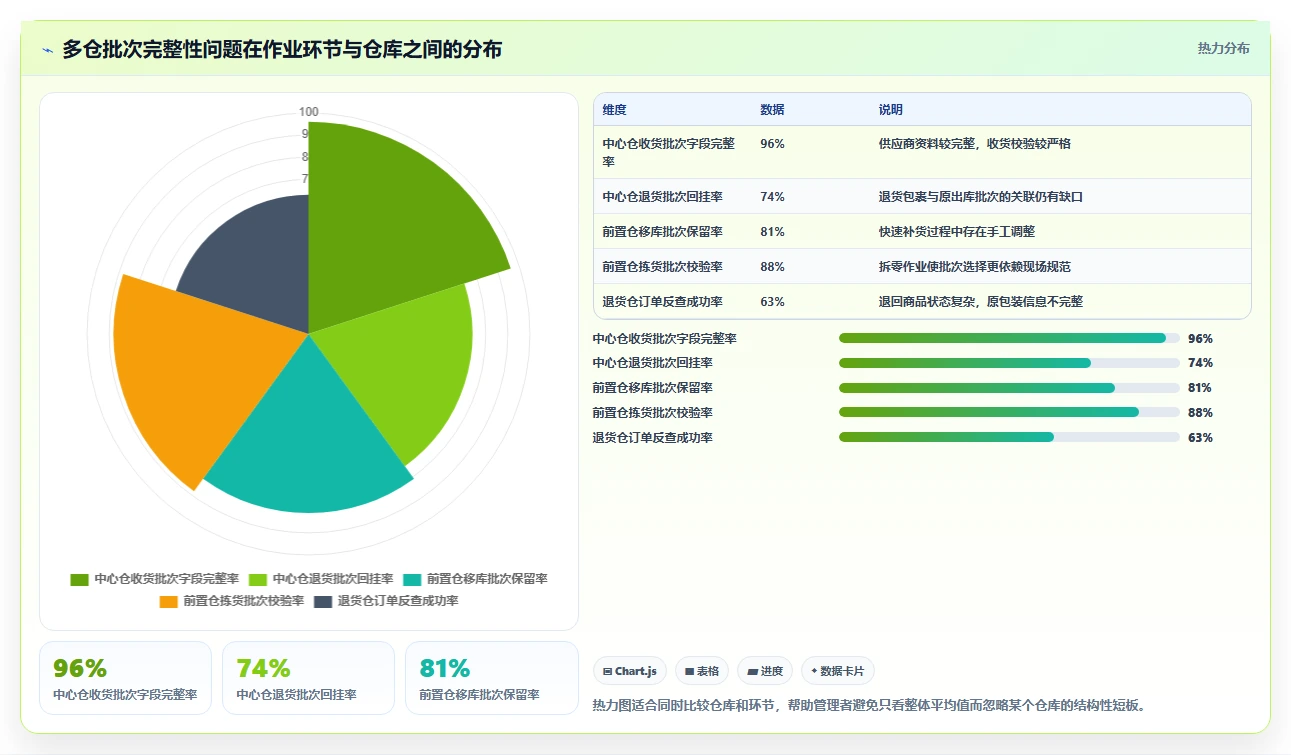This screenshot has width=1291, height=755.
Task: Click table value 96%
Action: tap(772, 144)
